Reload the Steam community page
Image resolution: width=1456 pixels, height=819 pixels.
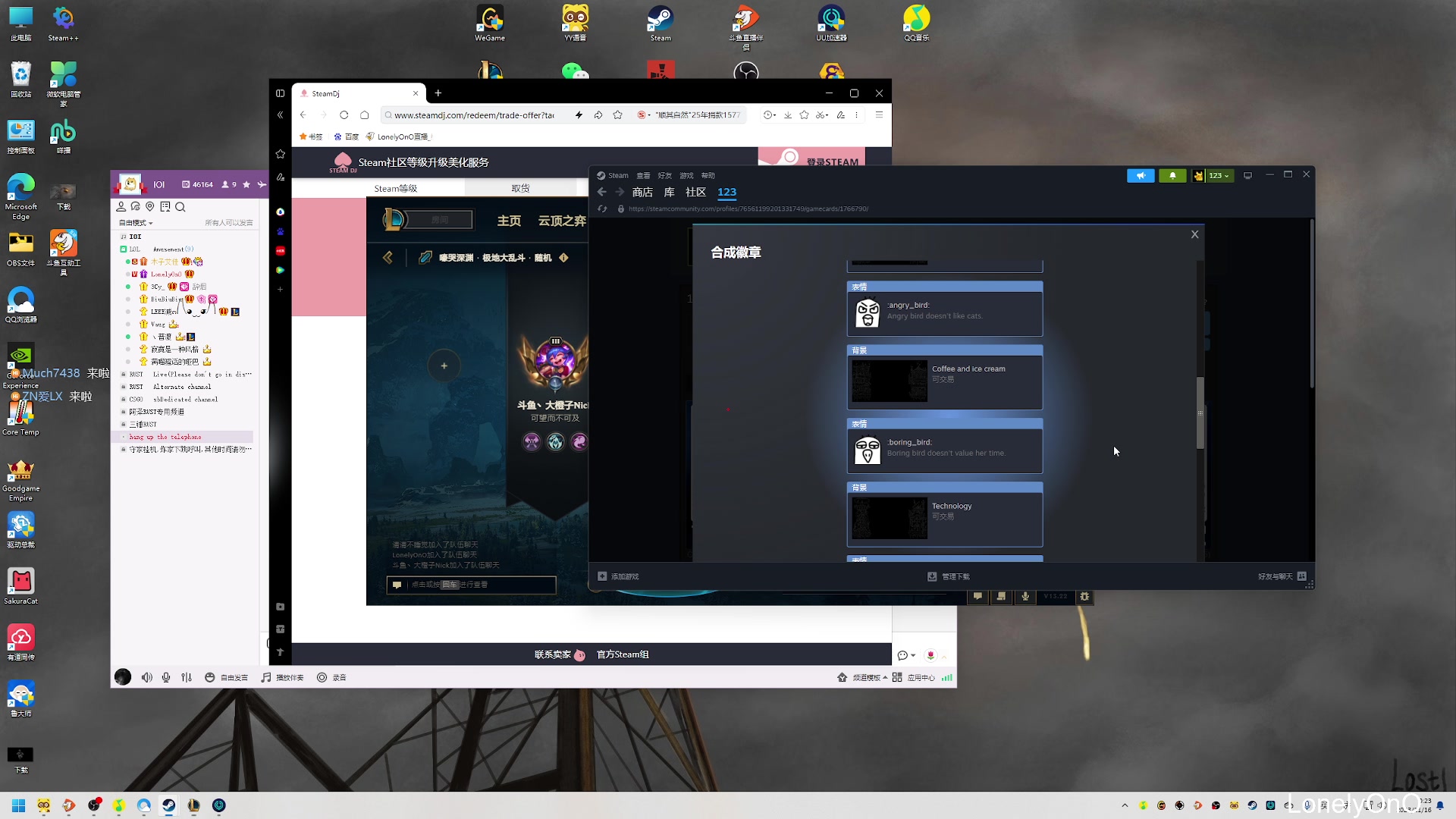point(603,209)
